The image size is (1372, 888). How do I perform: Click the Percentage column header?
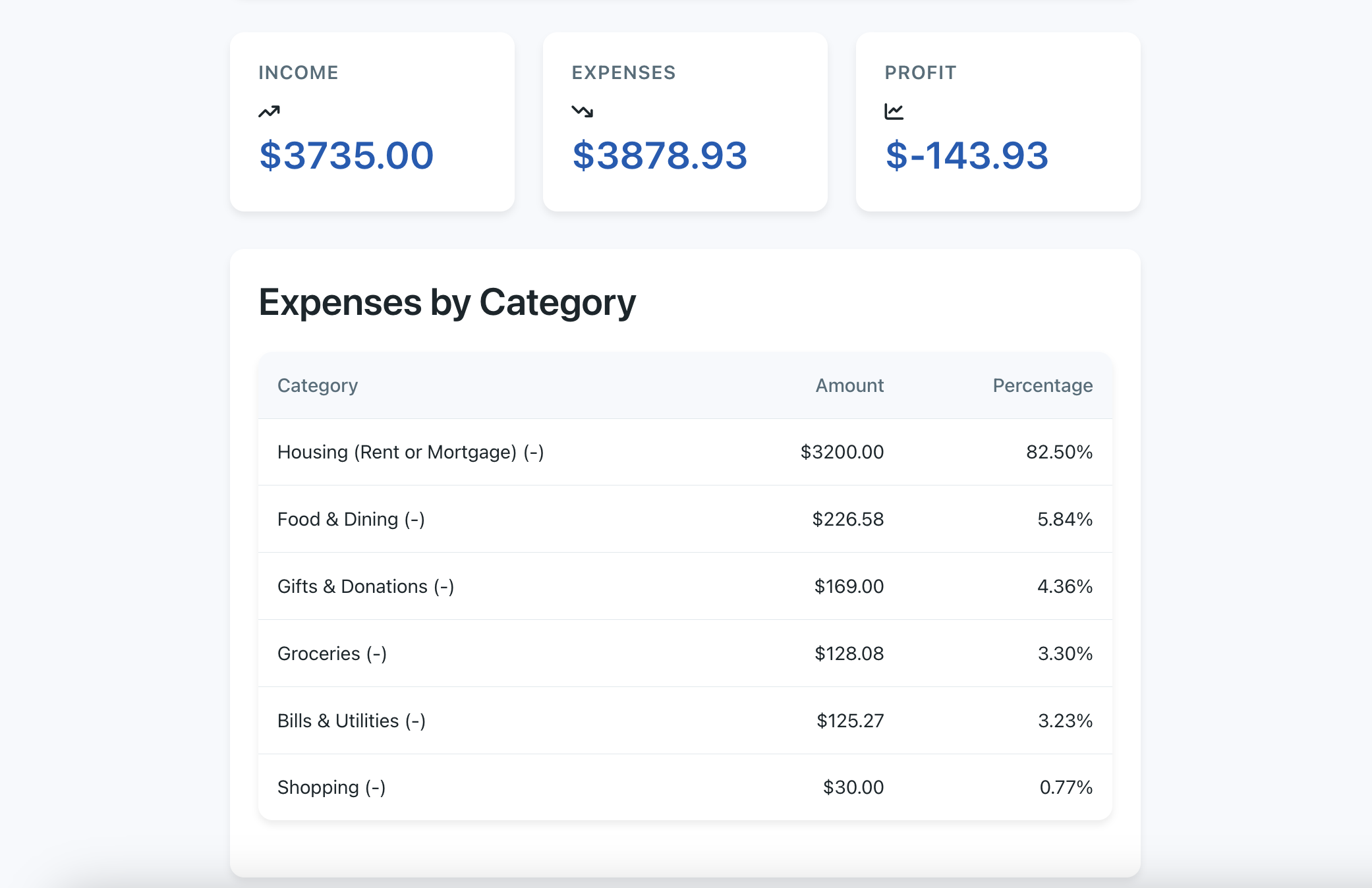1043,385
